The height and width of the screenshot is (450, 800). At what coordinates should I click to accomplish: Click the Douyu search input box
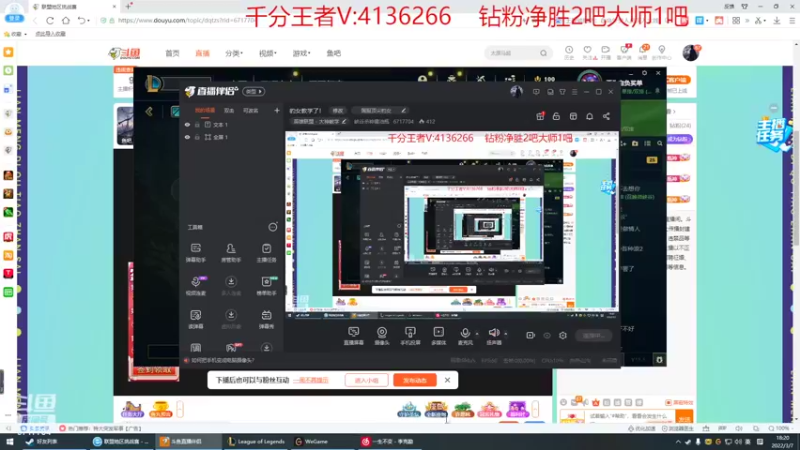point(512,53)
